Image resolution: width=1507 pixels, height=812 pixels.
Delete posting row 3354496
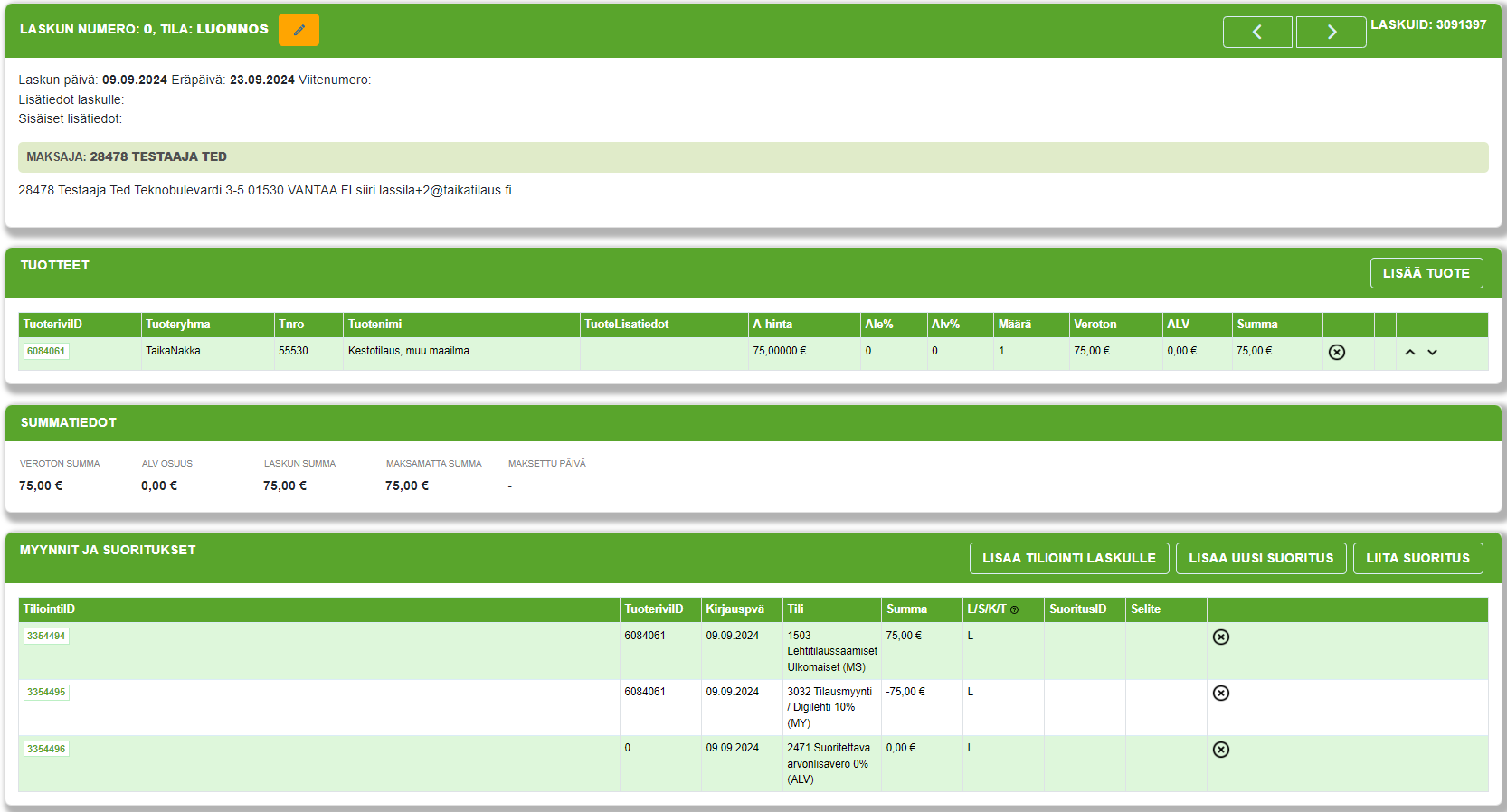click(1221, 750)
